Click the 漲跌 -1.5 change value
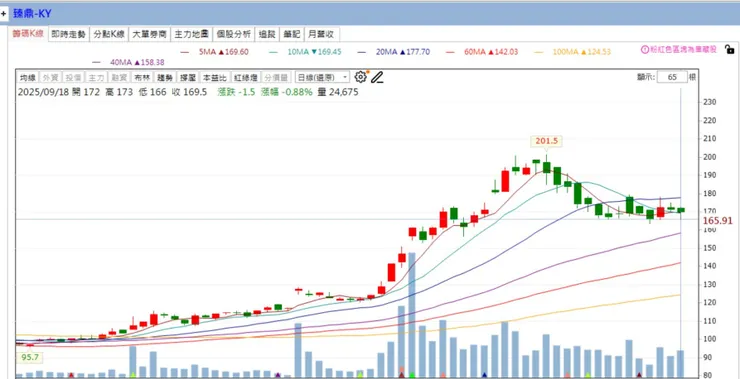 pos(236,92)
